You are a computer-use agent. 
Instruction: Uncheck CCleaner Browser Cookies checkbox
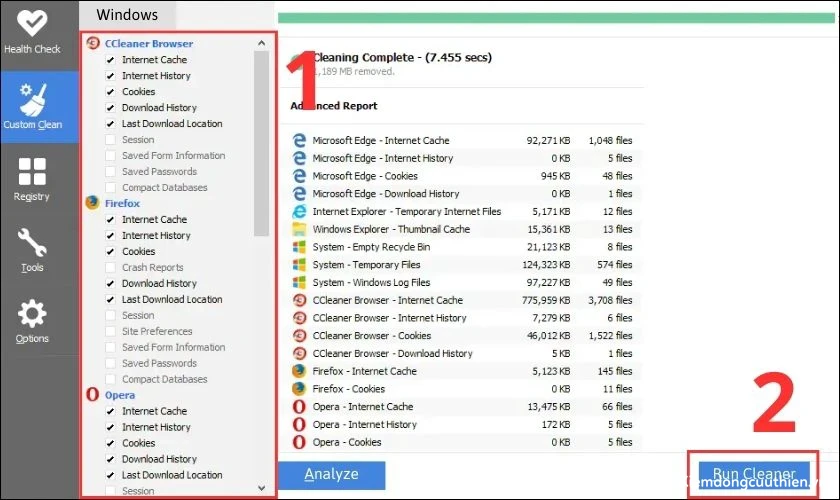pos(110,92)
